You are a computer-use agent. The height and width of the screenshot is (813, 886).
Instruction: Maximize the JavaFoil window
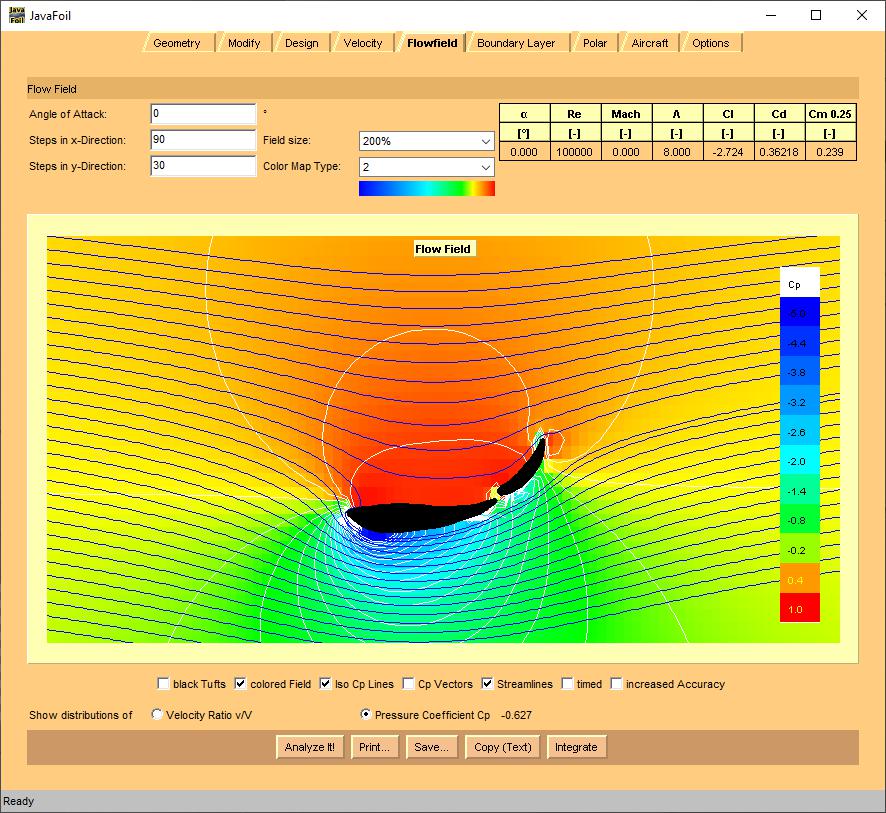[x=816, y=15]
